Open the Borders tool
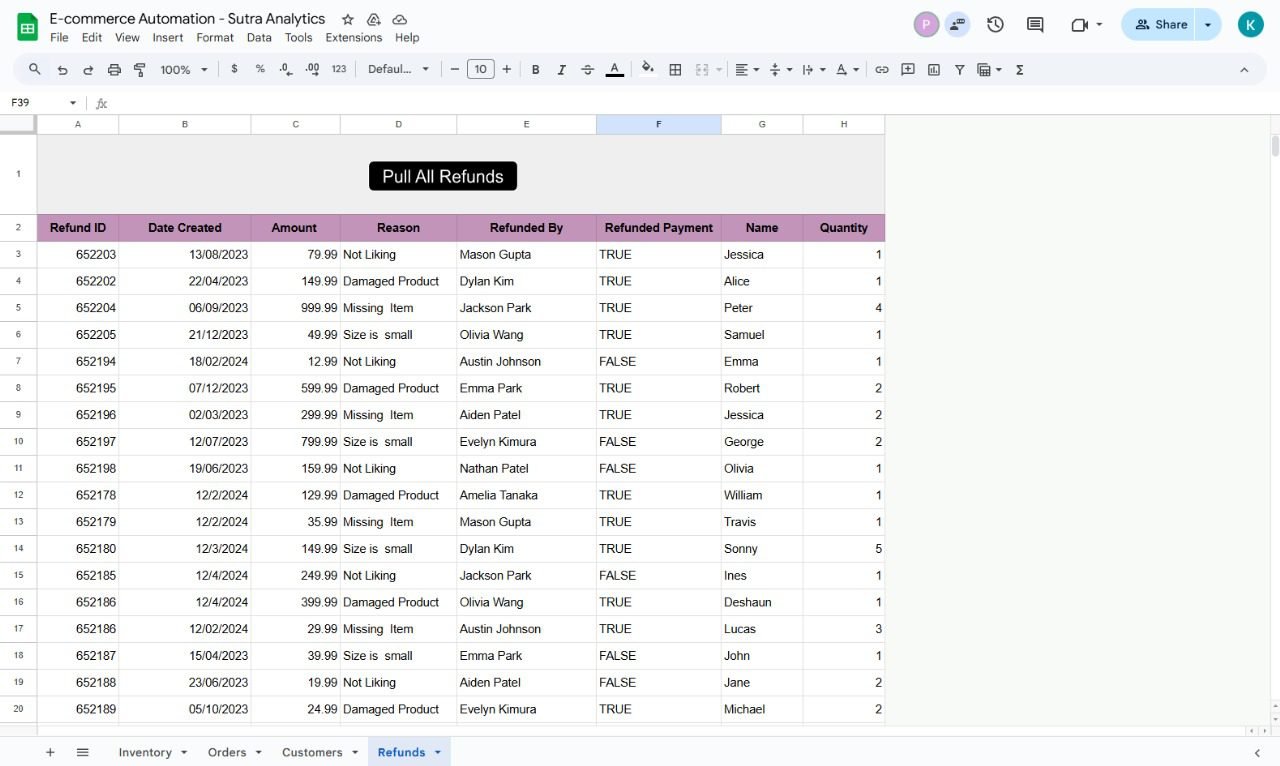The height and width of the screenshot is (766, 1280). pyautogui.click(x=675, y=70)
